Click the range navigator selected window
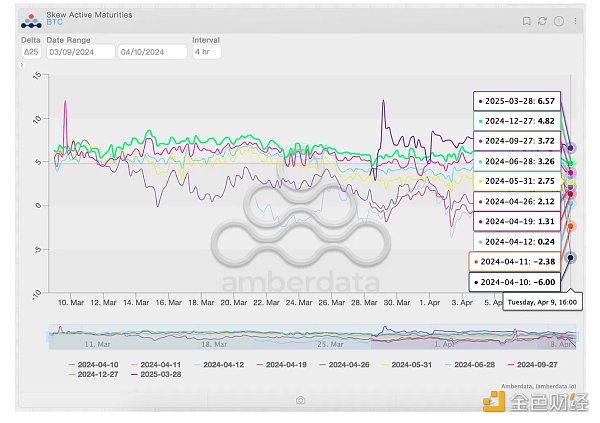 [x=474, y=337]
